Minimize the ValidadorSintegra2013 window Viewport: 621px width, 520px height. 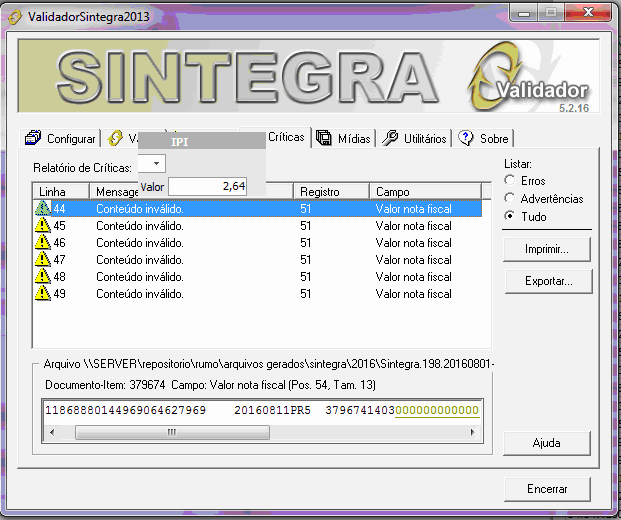tap(524, 14)
